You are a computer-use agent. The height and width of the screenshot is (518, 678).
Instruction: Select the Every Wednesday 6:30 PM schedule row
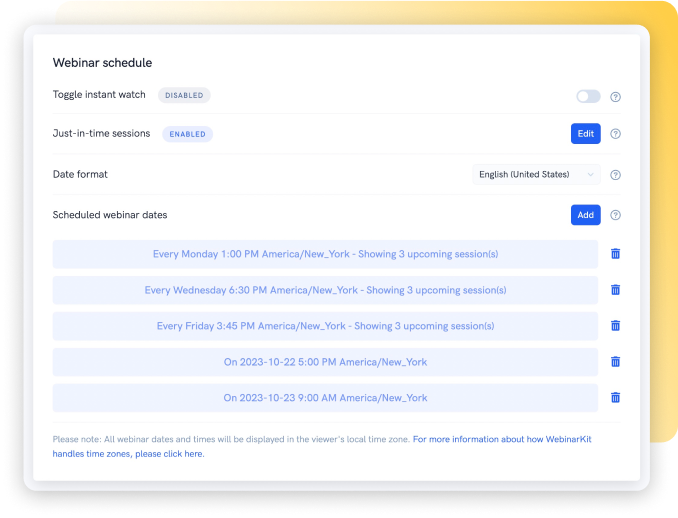click(325, 290)
